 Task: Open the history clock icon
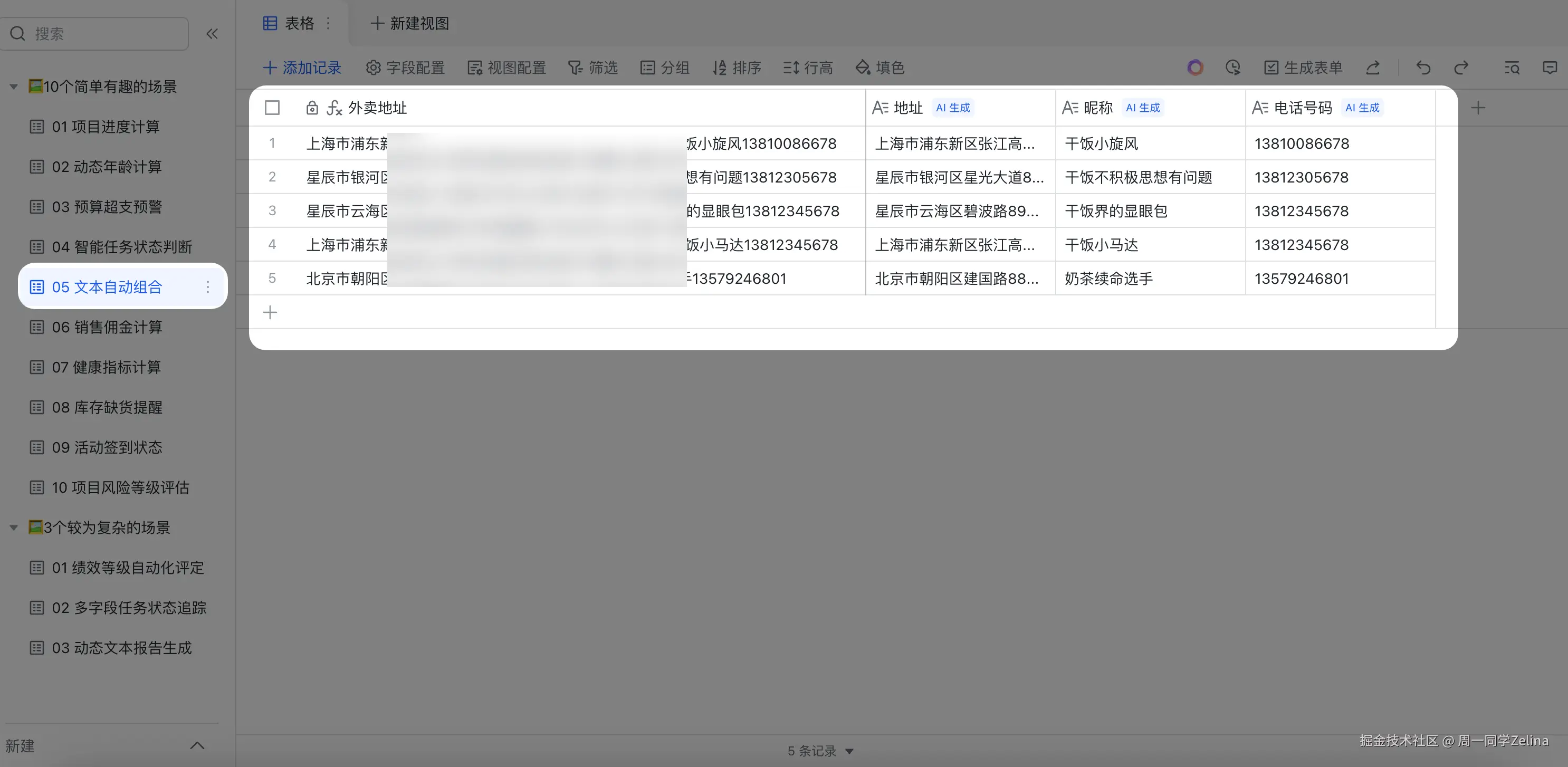1233,68
